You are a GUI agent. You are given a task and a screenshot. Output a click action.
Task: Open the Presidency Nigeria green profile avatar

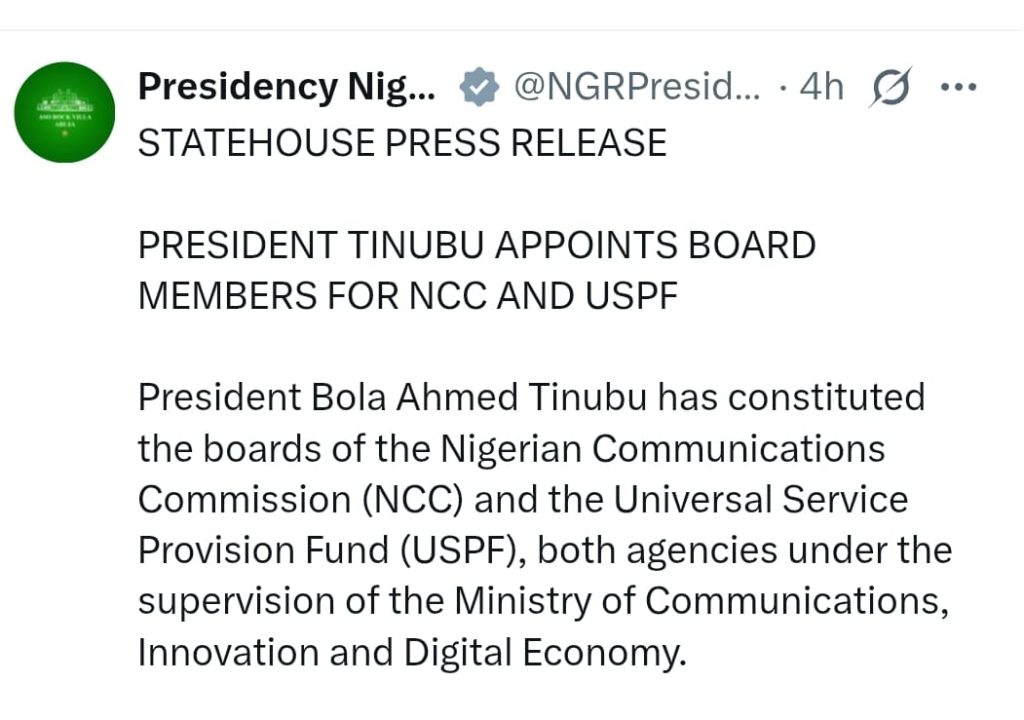(65, 112)
